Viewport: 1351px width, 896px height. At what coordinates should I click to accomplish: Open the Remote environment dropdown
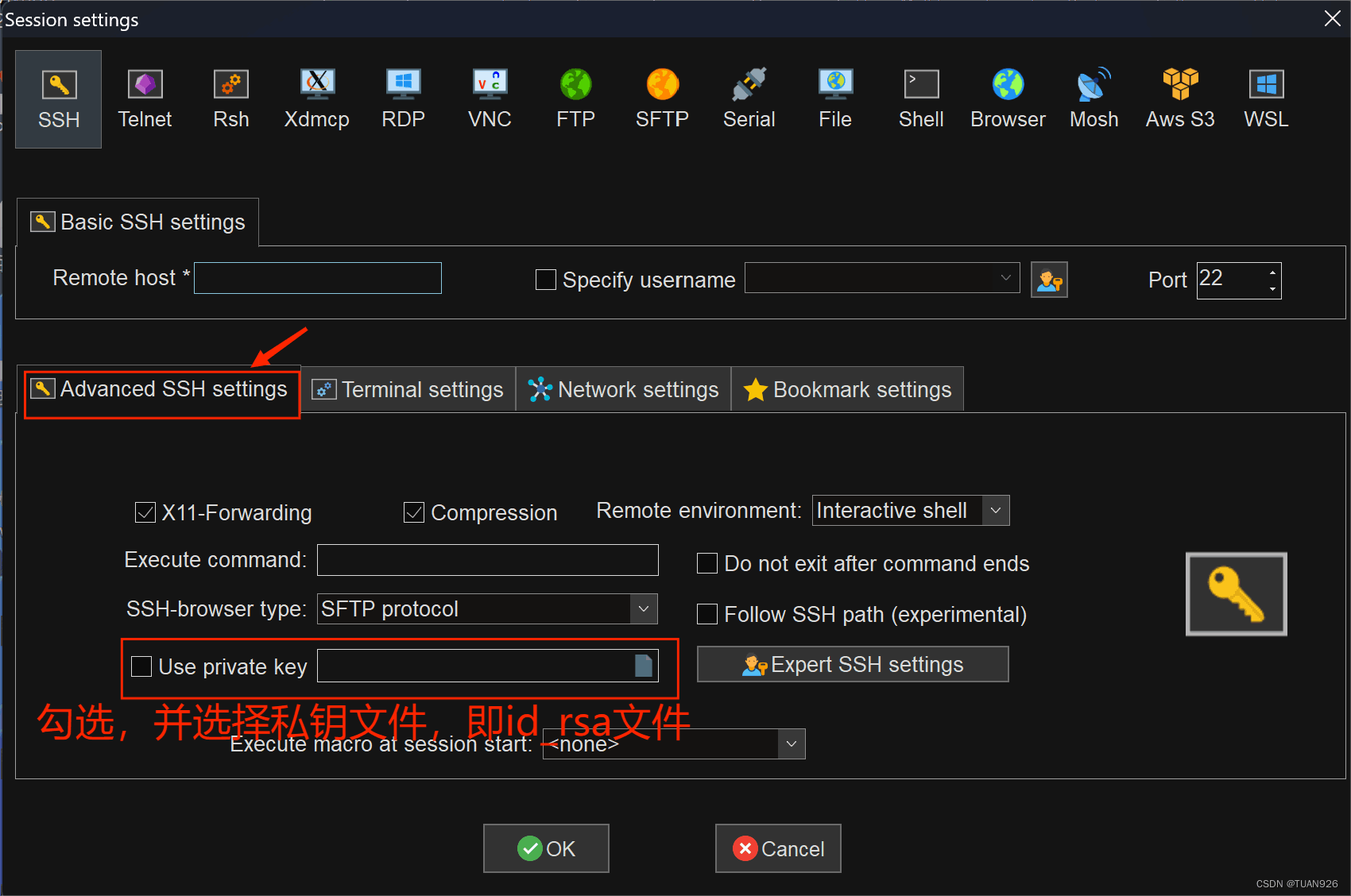point(996,510)
